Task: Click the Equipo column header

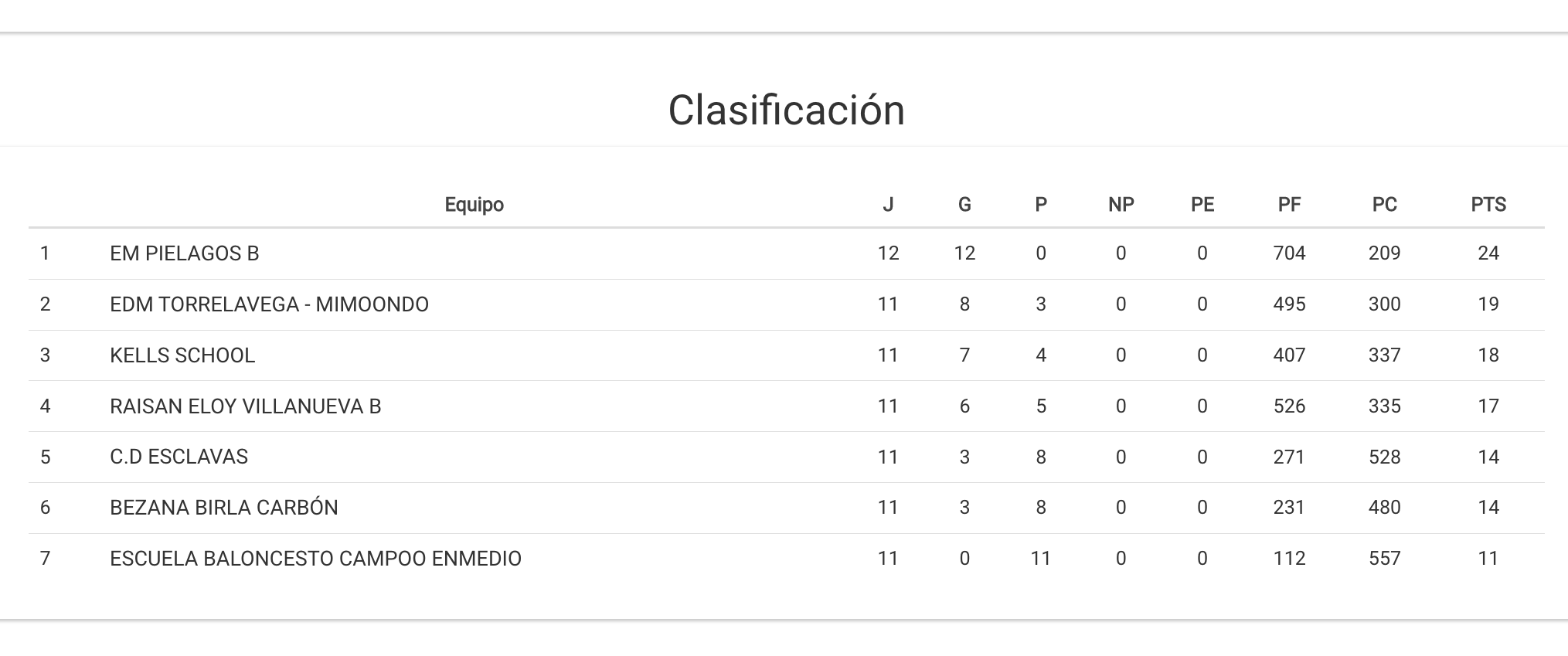Action: (474, 205)
